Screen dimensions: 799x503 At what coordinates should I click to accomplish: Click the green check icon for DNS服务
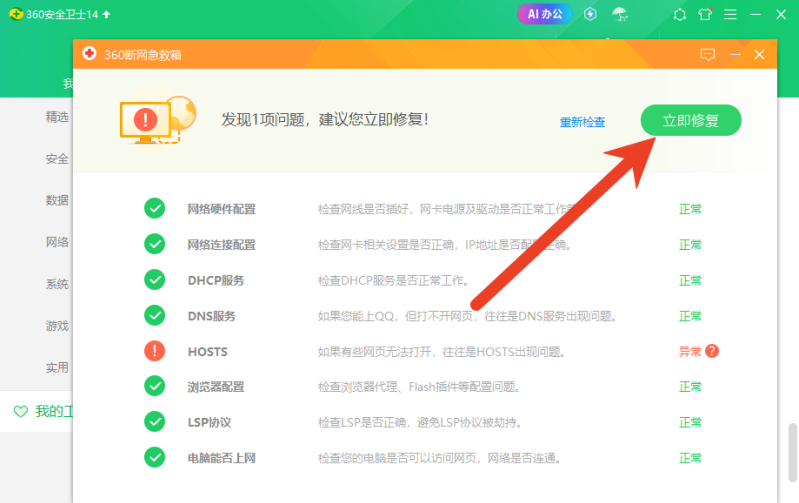tap(154, 315)
